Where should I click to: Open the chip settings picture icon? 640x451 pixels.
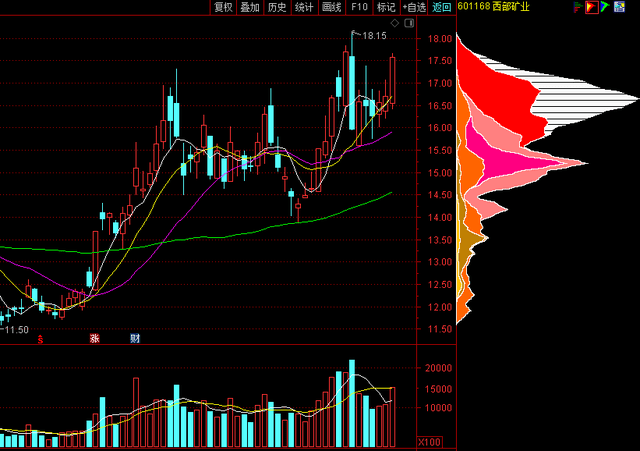[619, 7]
